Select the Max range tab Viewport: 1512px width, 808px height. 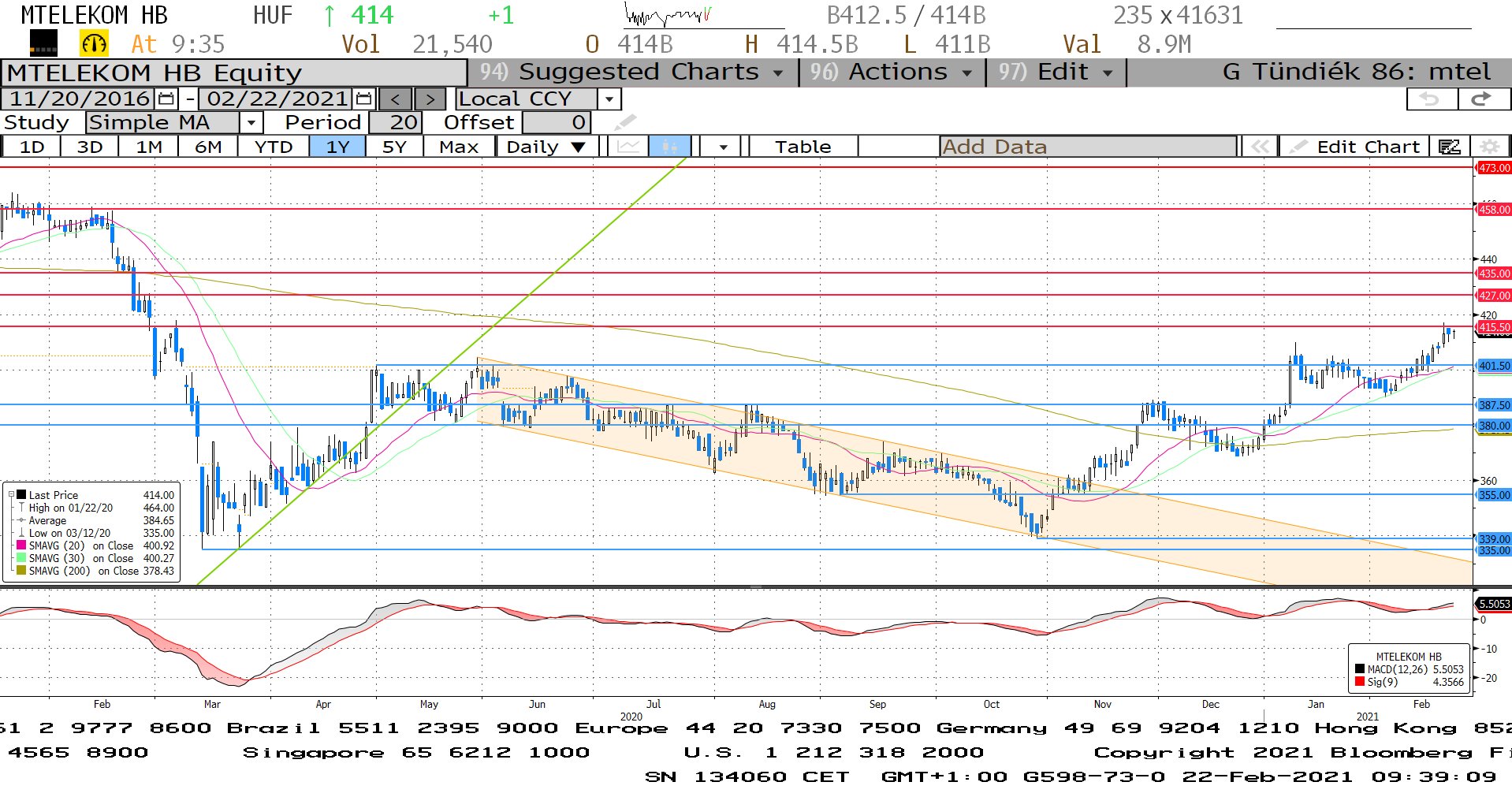point(459,147)
